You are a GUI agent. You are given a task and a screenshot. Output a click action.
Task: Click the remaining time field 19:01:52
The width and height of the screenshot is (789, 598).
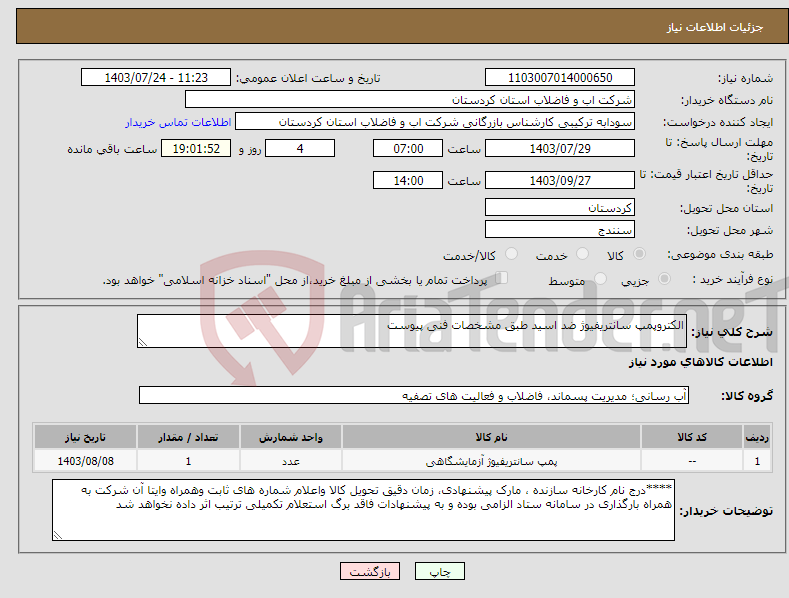(196, 148)
